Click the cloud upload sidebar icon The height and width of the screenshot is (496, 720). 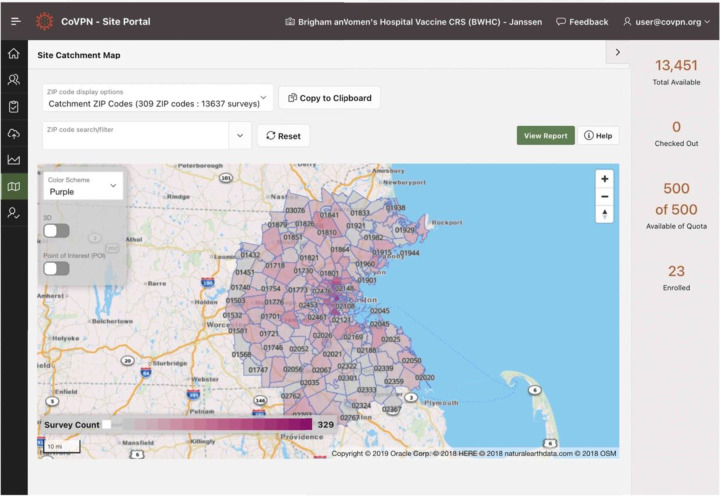click(x=14, y=133)
